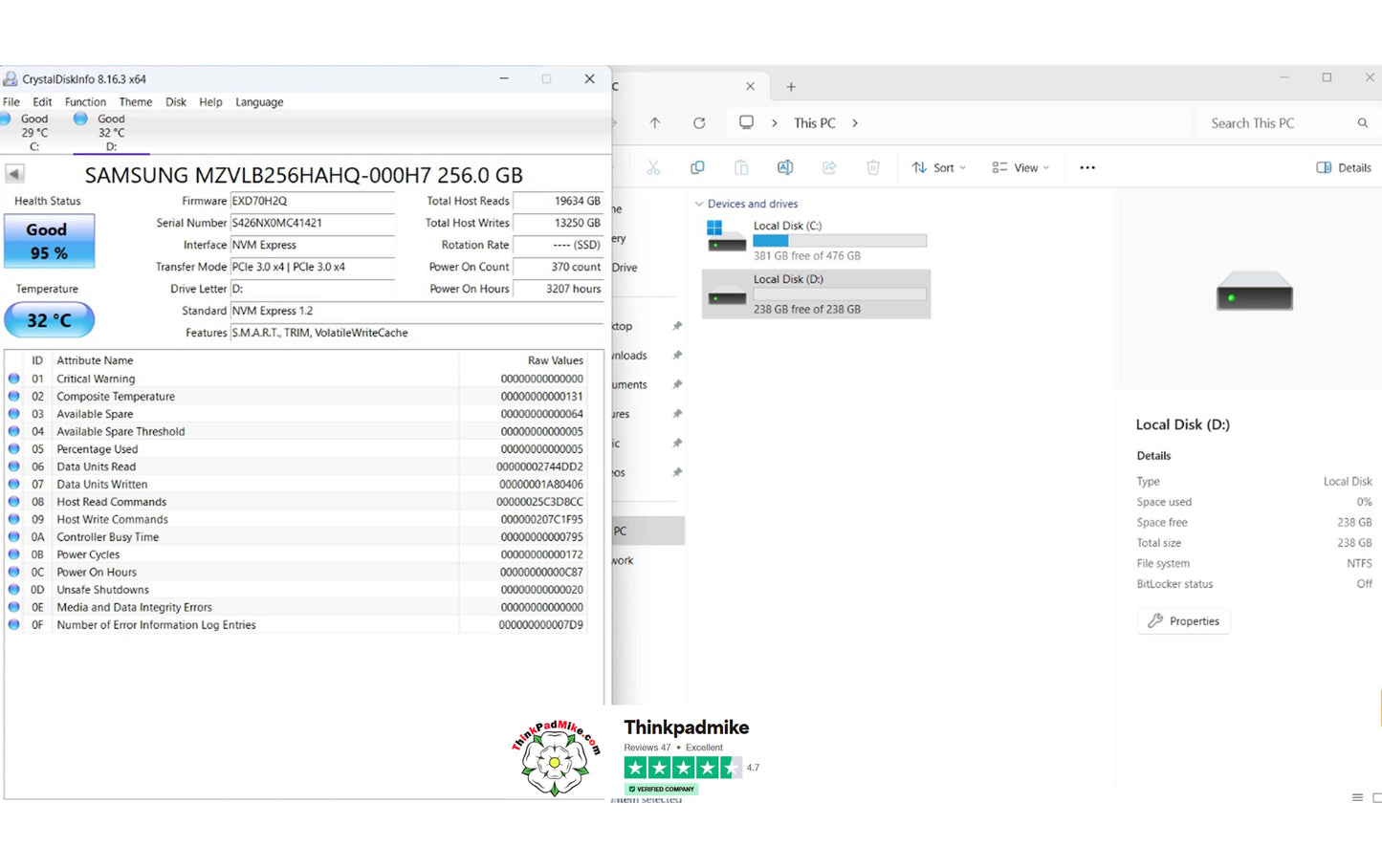Screen dimensions: 1382x868
Task: Open the File menu in CrystalDiskInfo
Action: coord(11,102)
